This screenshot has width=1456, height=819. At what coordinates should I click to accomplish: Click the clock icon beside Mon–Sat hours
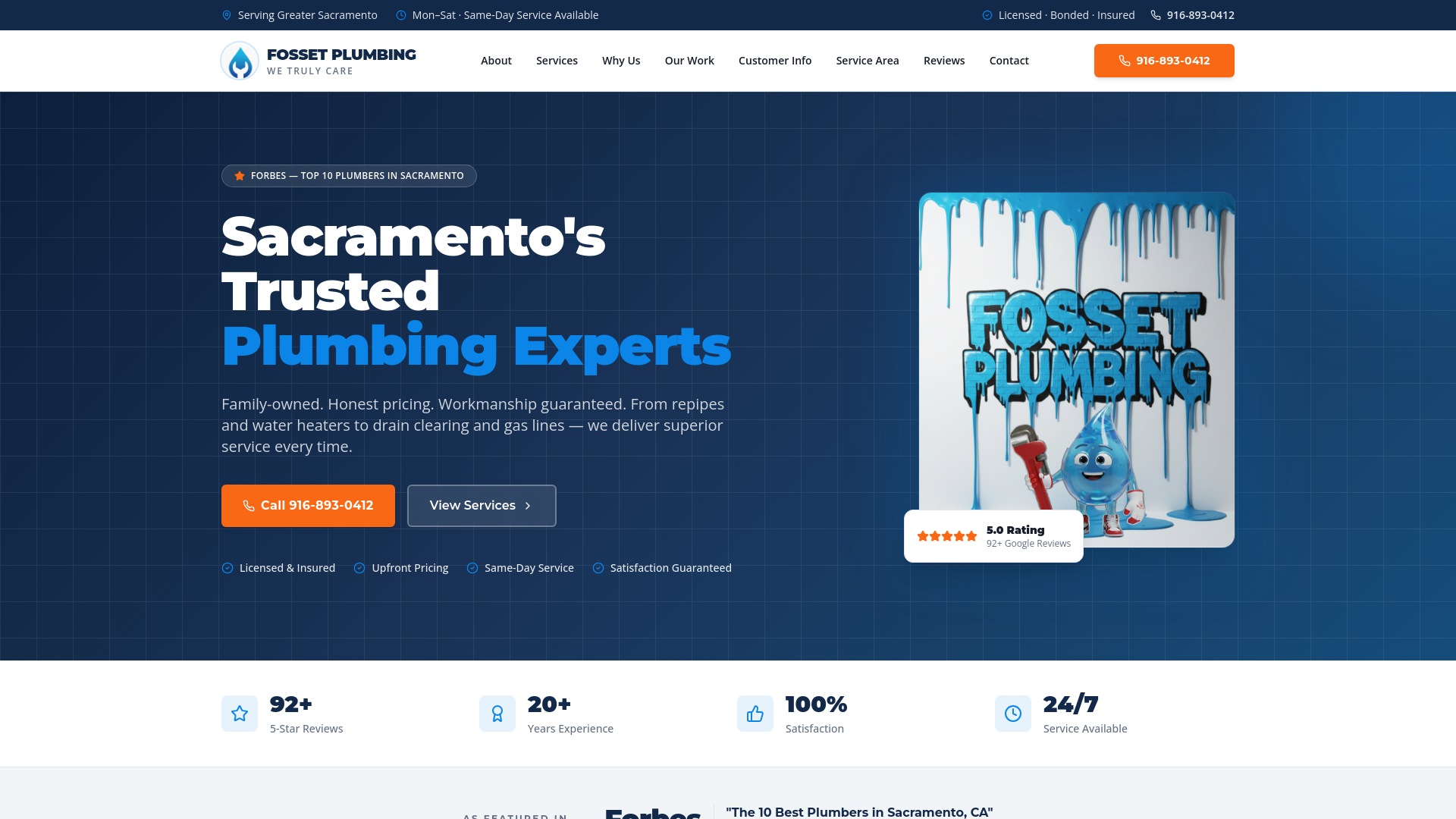[x=401, y=15]
